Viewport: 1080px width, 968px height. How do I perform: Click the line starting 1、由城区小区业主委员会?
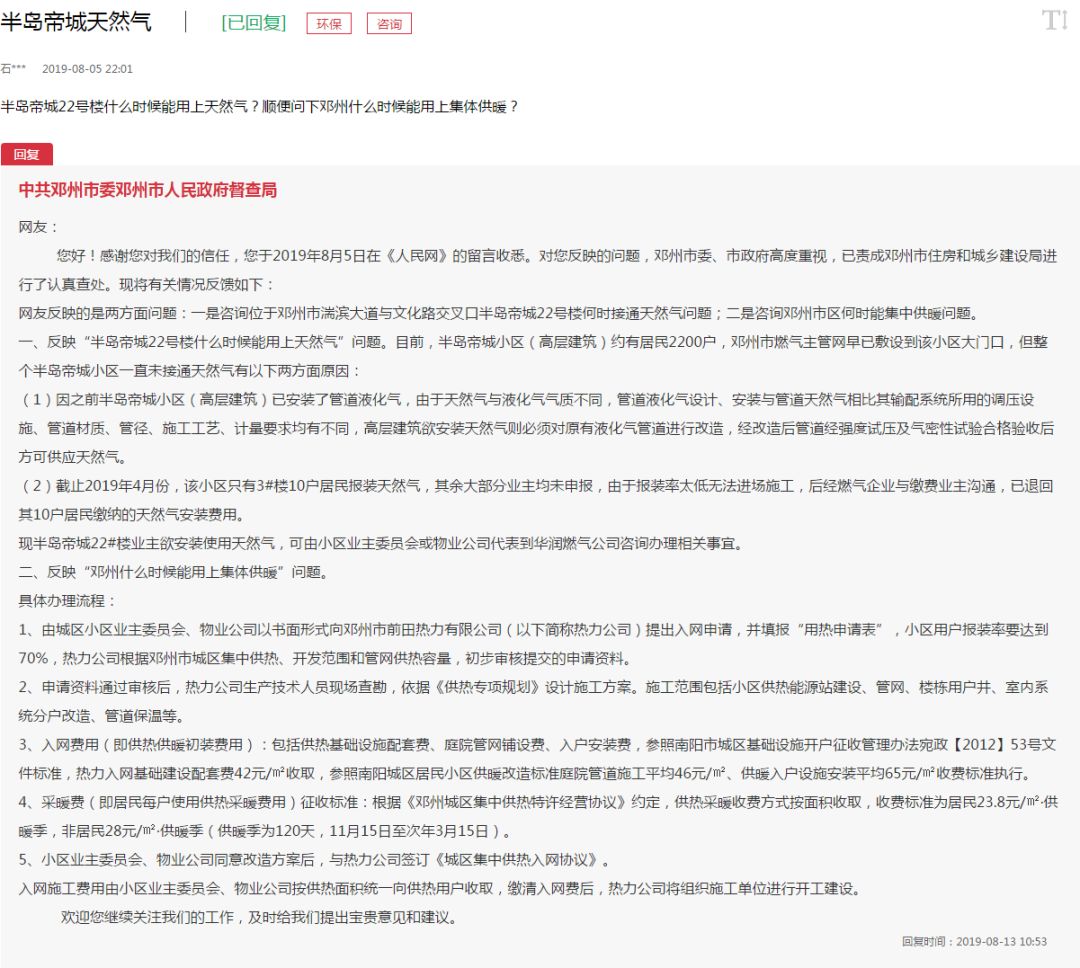tap(533, 629)
